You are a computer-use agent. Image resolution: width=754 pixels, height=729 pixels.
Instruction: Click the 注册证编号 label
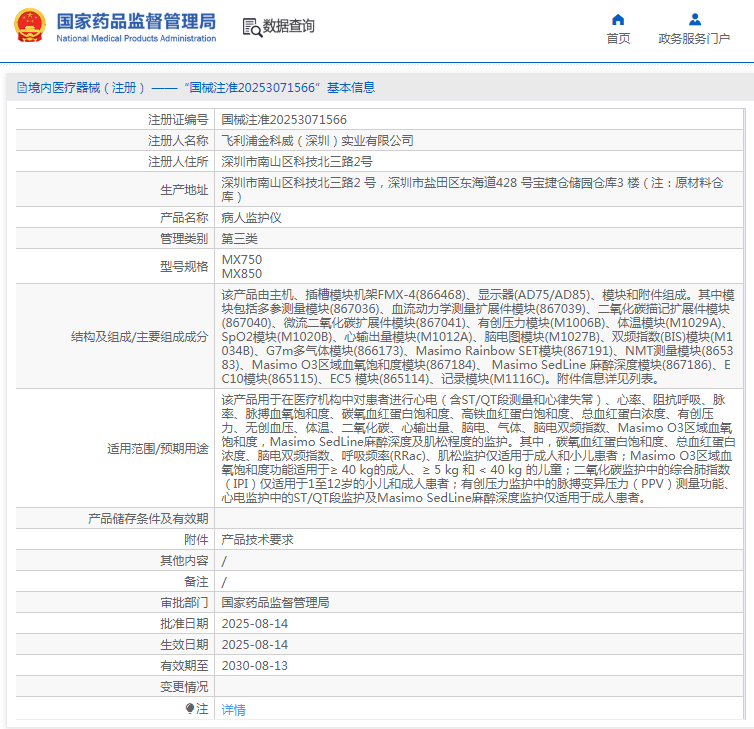tap(178, 120)
